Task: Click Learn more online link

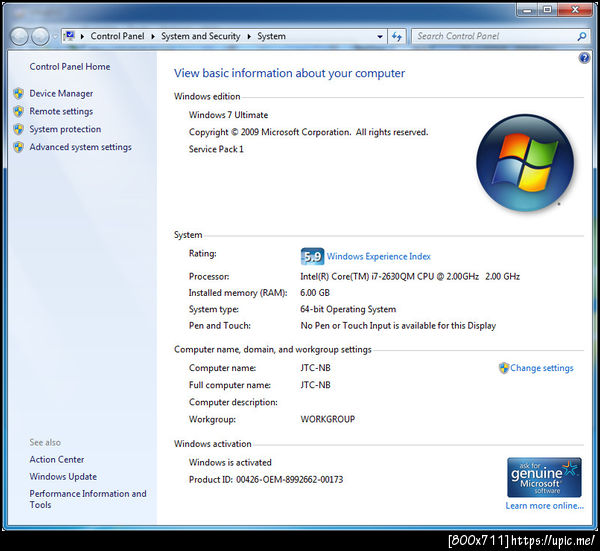Action: point(545,506)
